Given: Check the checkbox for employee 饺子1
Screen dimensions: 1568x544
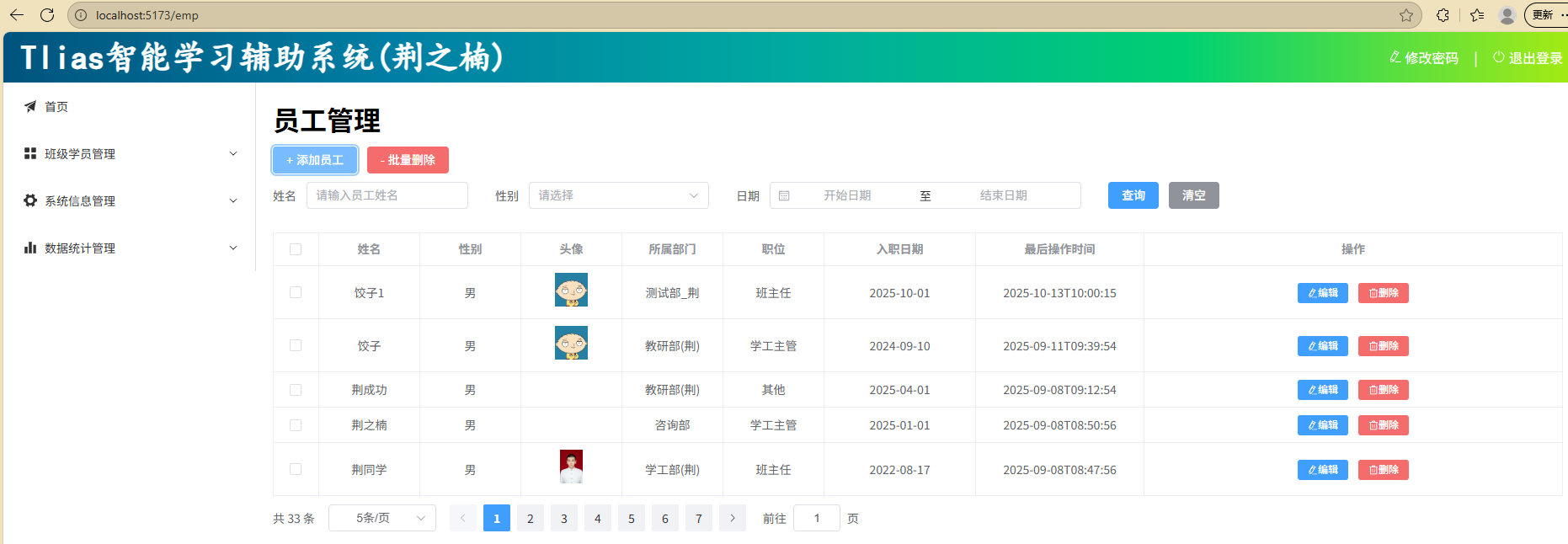Looking at the screenshot, I should (296, 292).
